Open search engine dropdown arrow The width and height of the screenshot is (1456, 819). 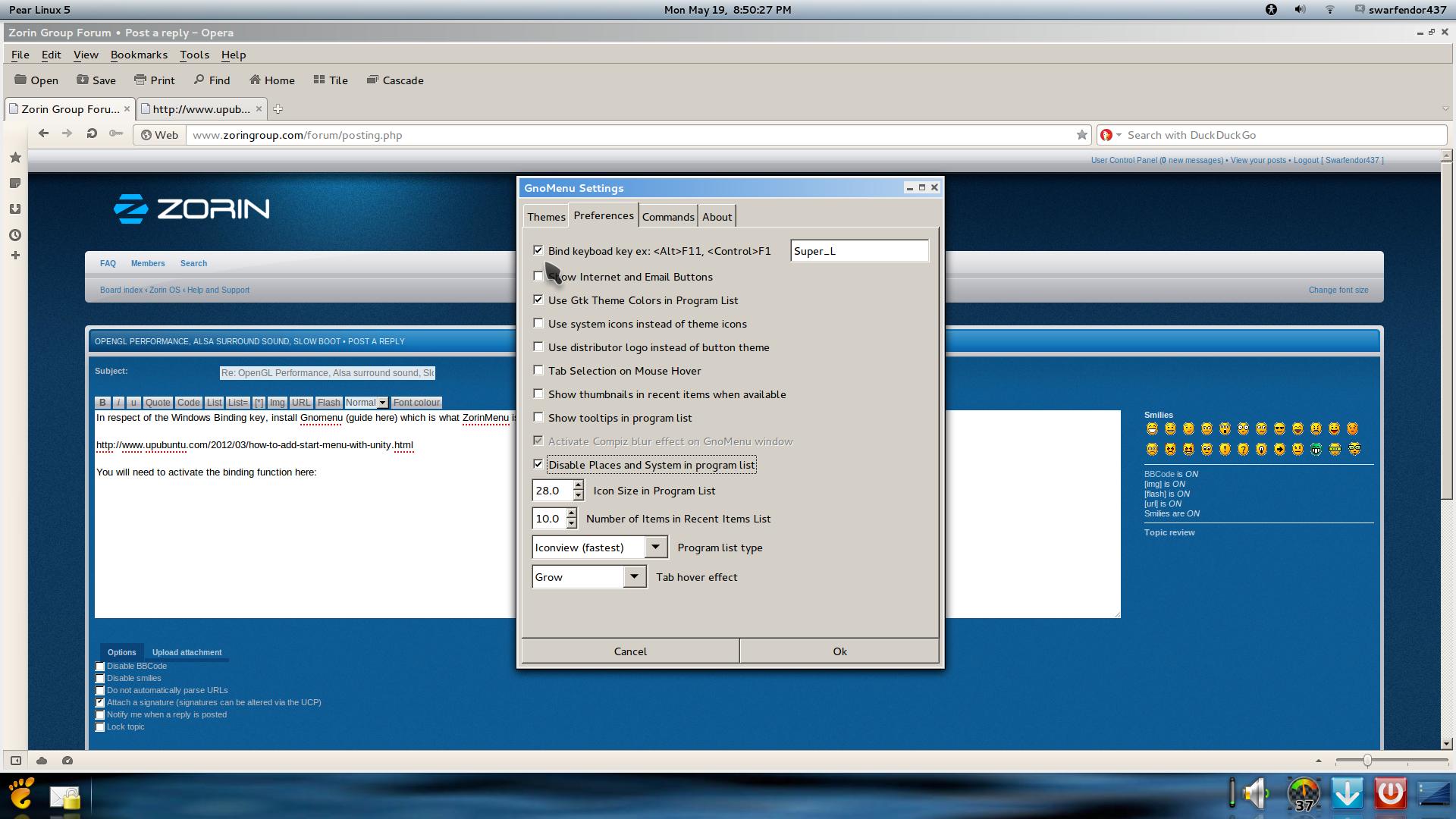(1118, 135)
